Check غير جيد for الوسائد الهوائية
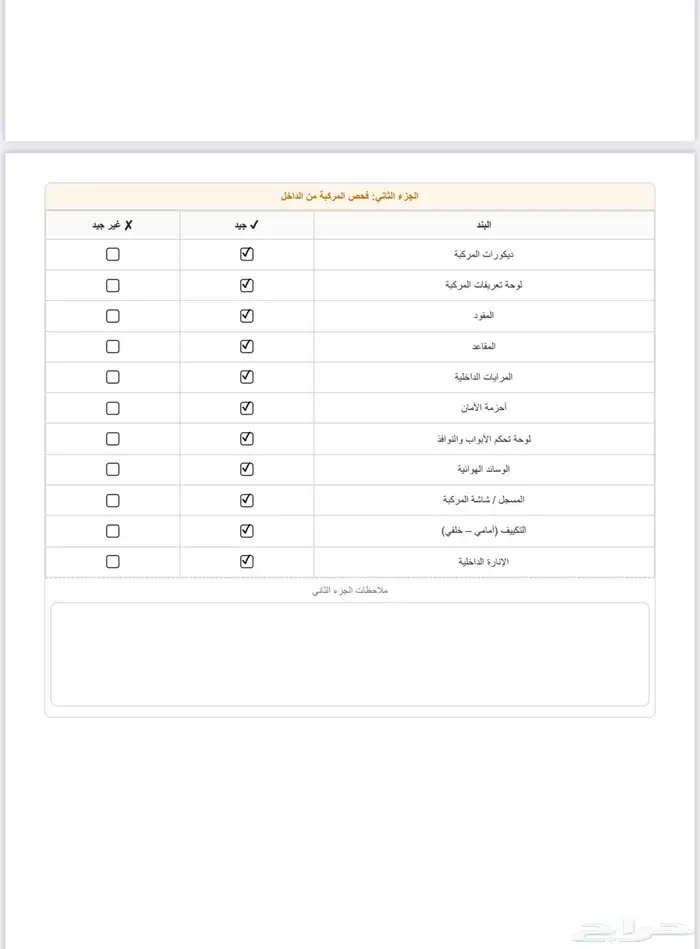 tap(112, 468)
